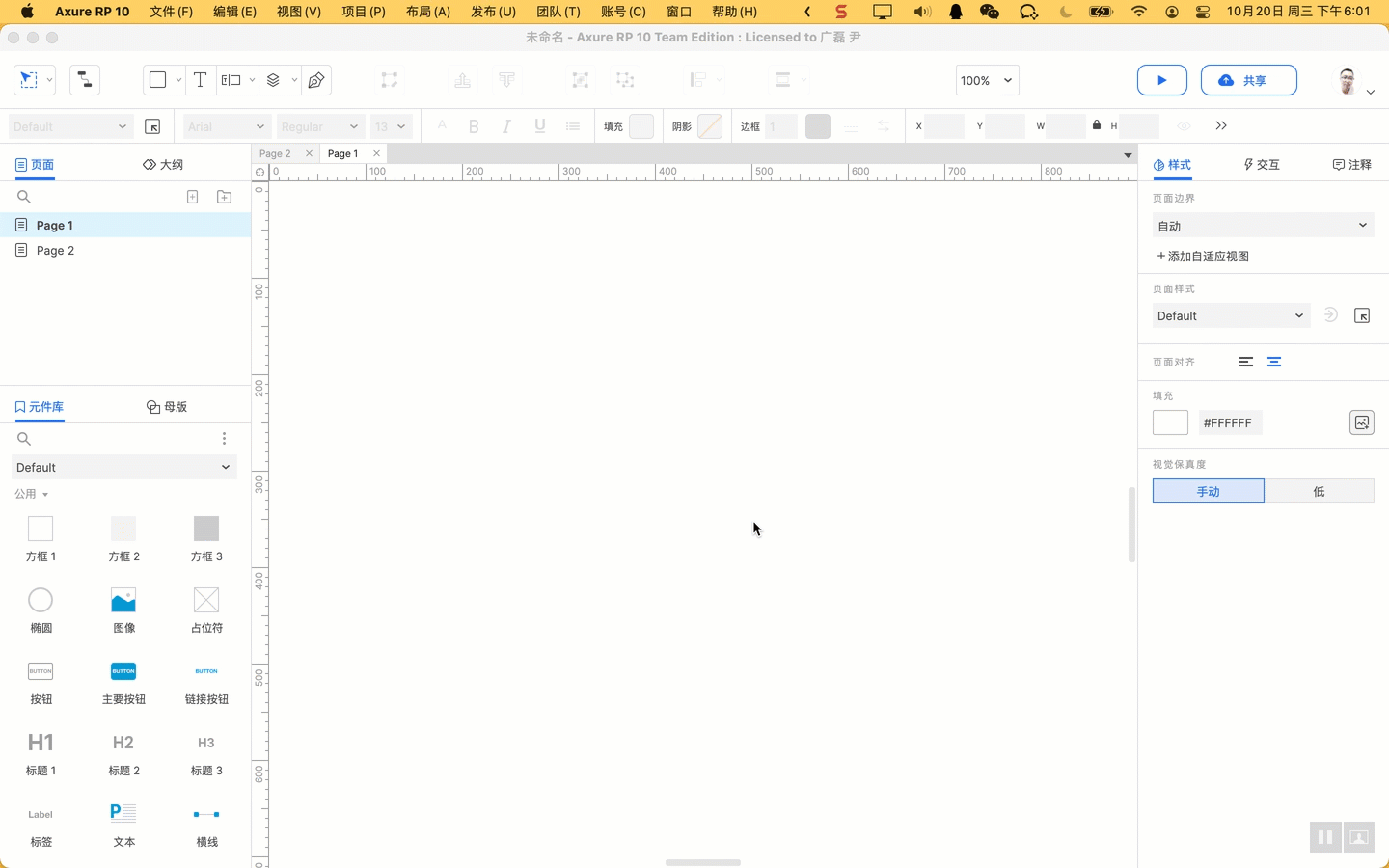
Task: Toggle visibility eye icon in style bar
Action: coord(1184,126)
